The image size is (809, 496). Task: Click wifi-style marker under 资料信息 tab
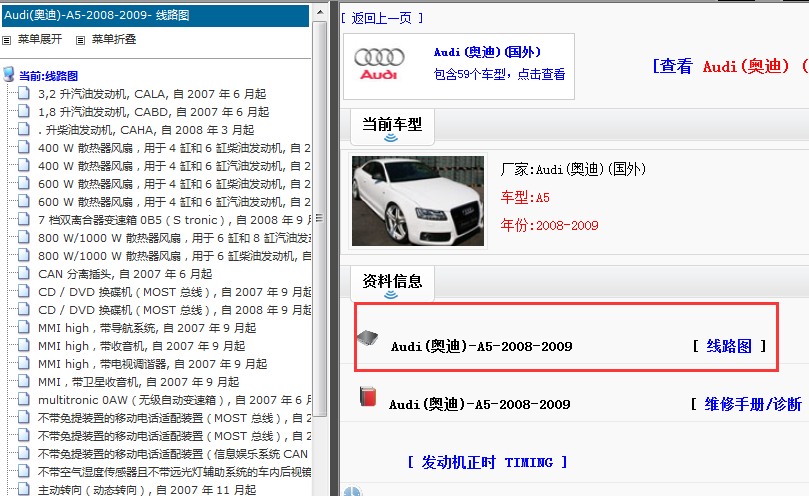click(x=391, y=295)
